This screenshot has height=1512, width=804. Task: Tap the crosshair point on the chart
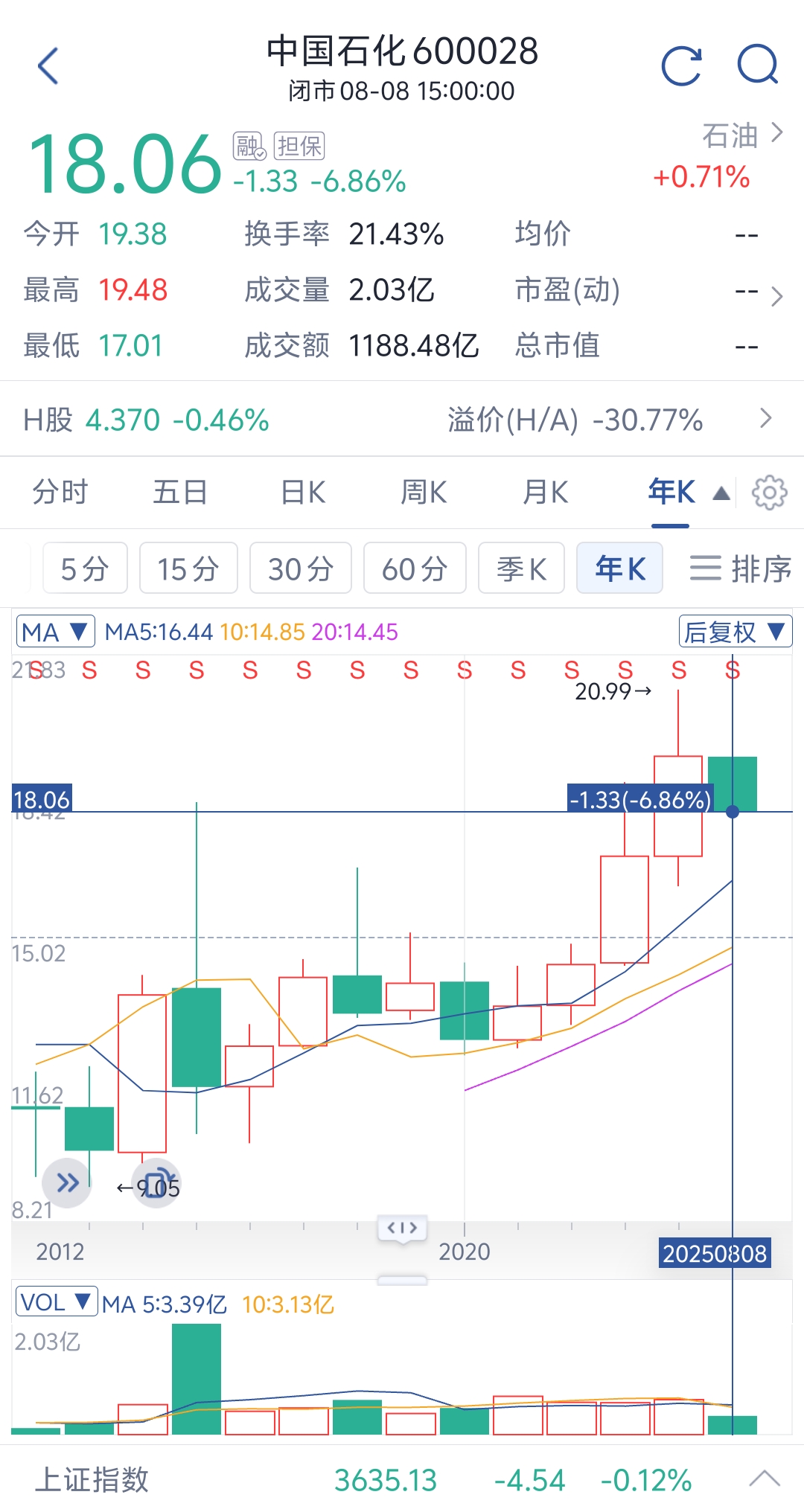pyautogui.click(x=733, y=811)
